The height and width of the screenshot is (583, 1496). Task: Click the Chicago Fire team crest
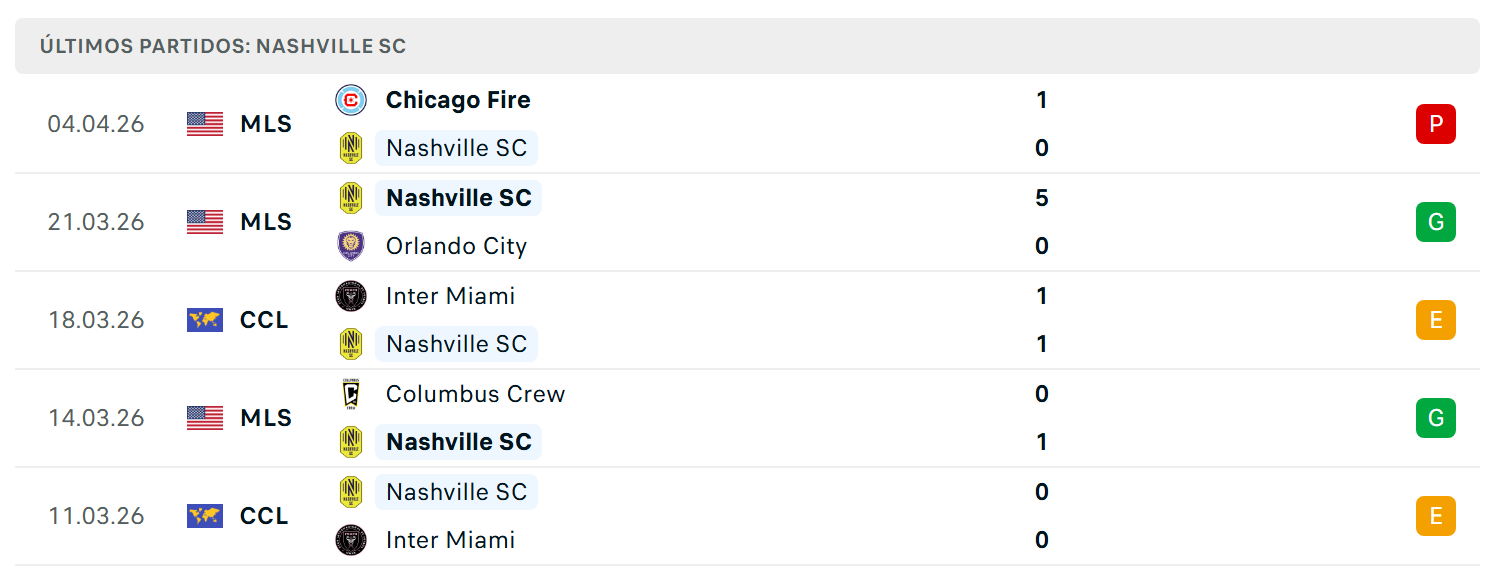point(351,100)
